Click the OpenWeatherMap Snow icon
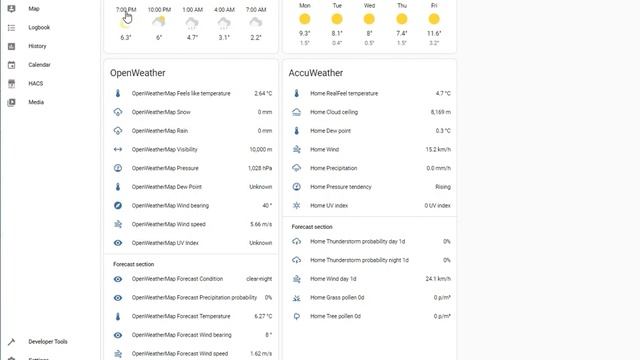The width and height of the screenshot is (640, 360). pyautogui.click(x=118, y=112)
